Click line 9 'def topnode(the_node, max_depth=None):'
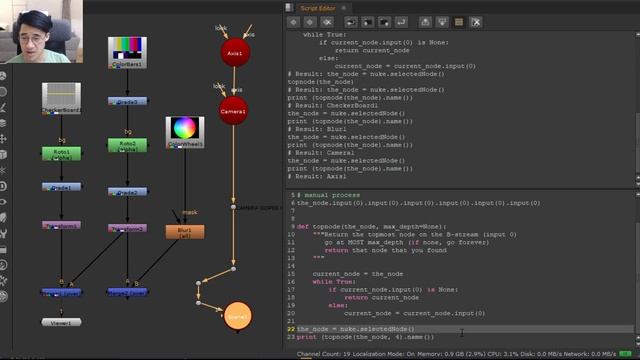Viewport: 640px width, 360px height. point(371,227)
